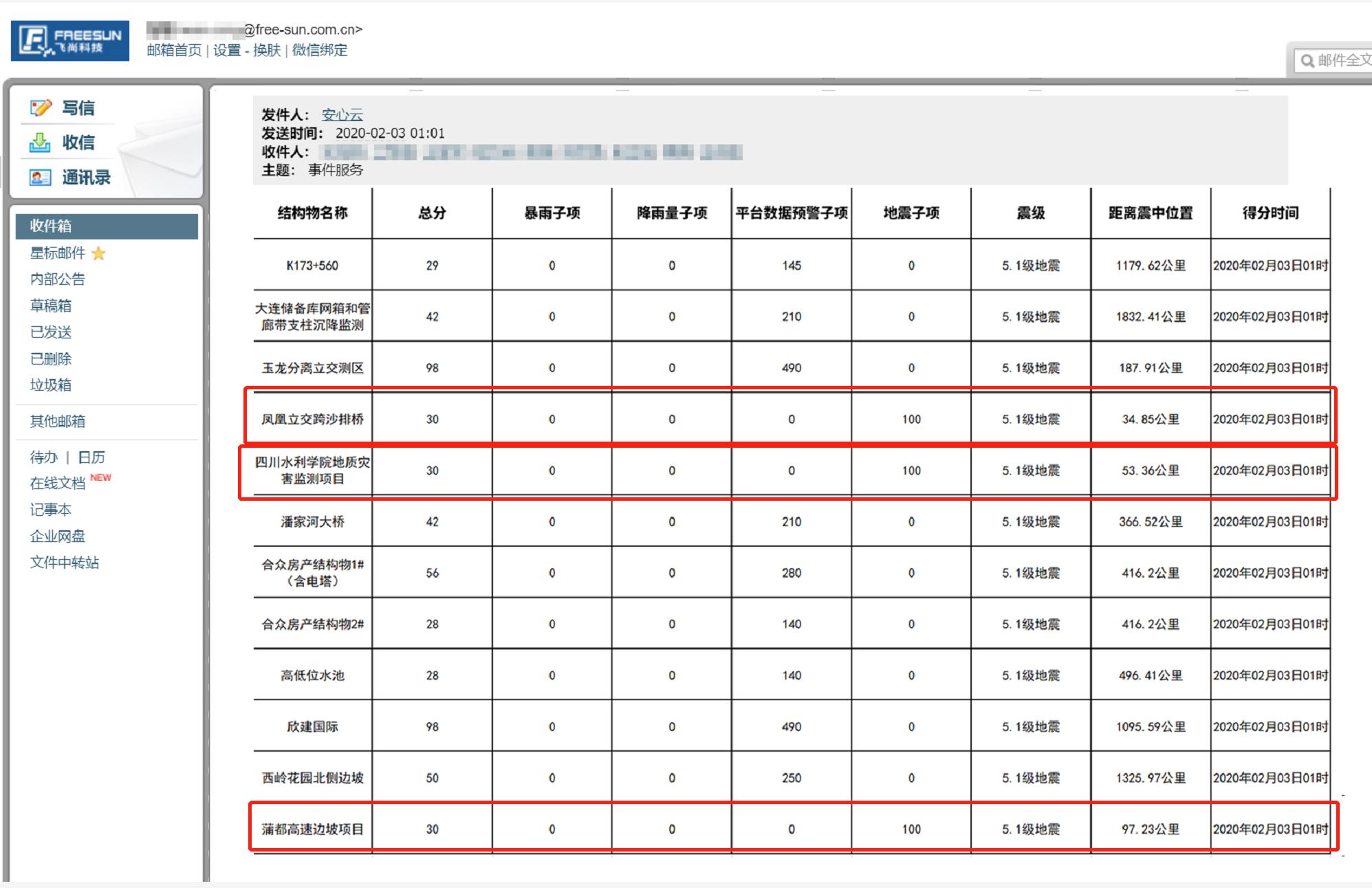1372x888 pixels.
Task: Click the 总分 column header
Action: [432, 213]
